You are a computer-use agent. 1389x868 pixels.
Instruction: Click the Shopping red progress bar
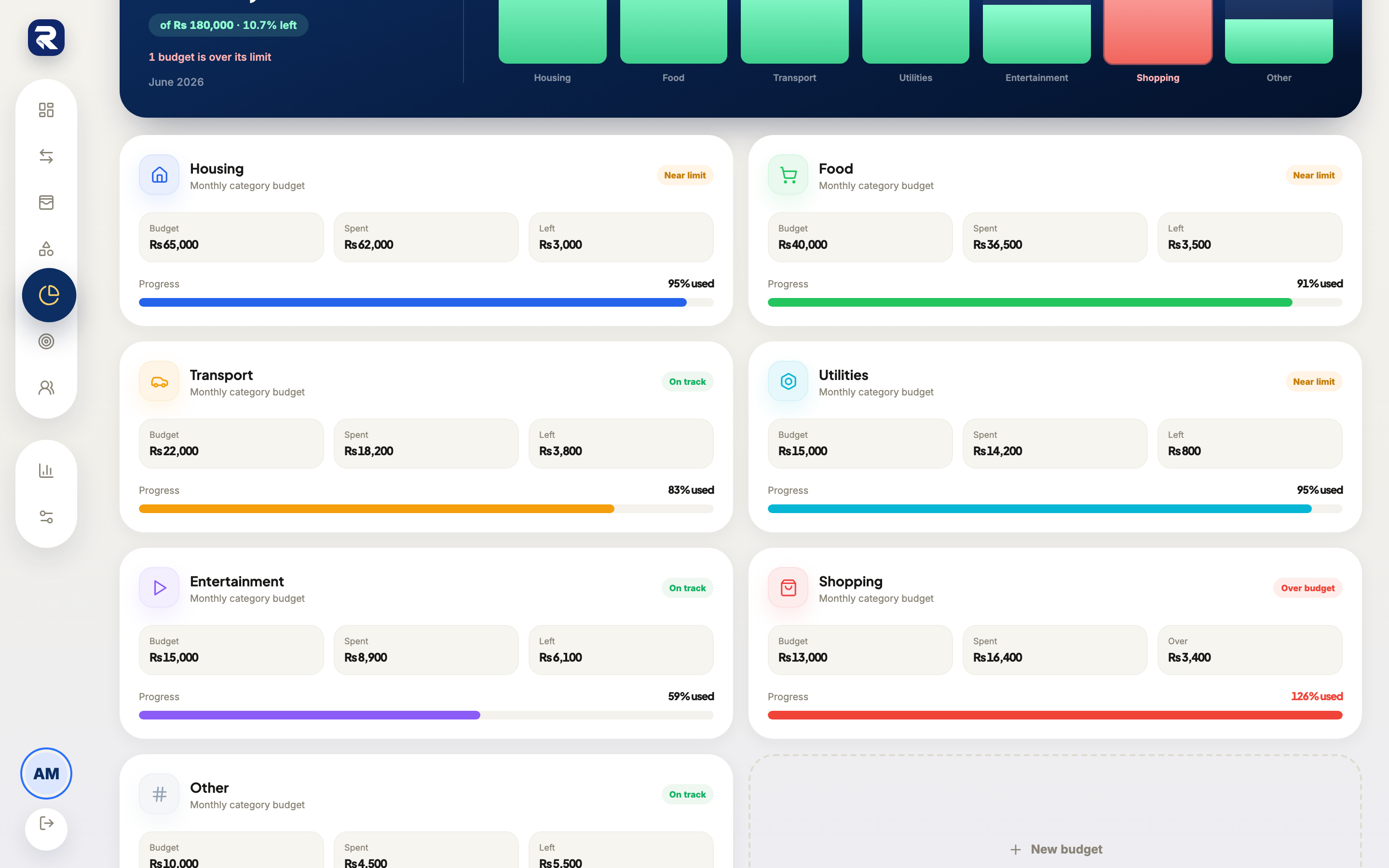tap(1055, 715)
